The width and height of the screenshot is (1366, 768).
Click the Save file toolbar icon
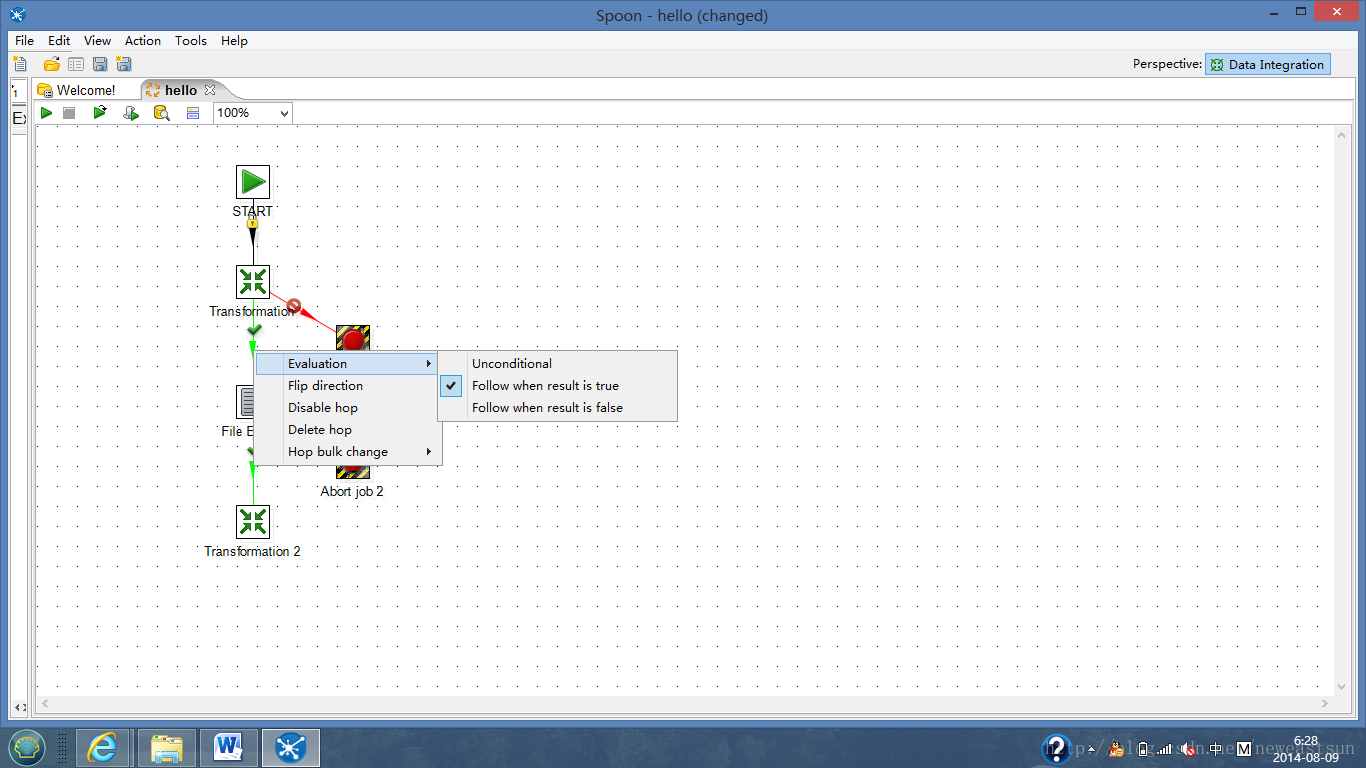[x=100, y=64]
